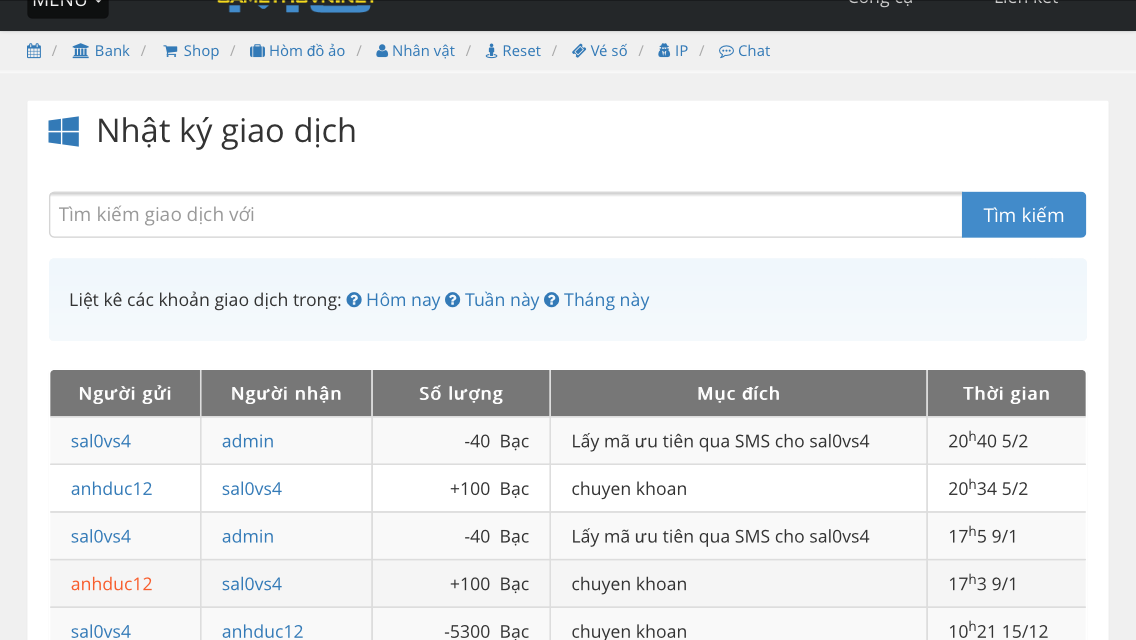Filter transactions by Tháng này
The width and height of the screenshot is (1136, 640).
coord(597,300)
